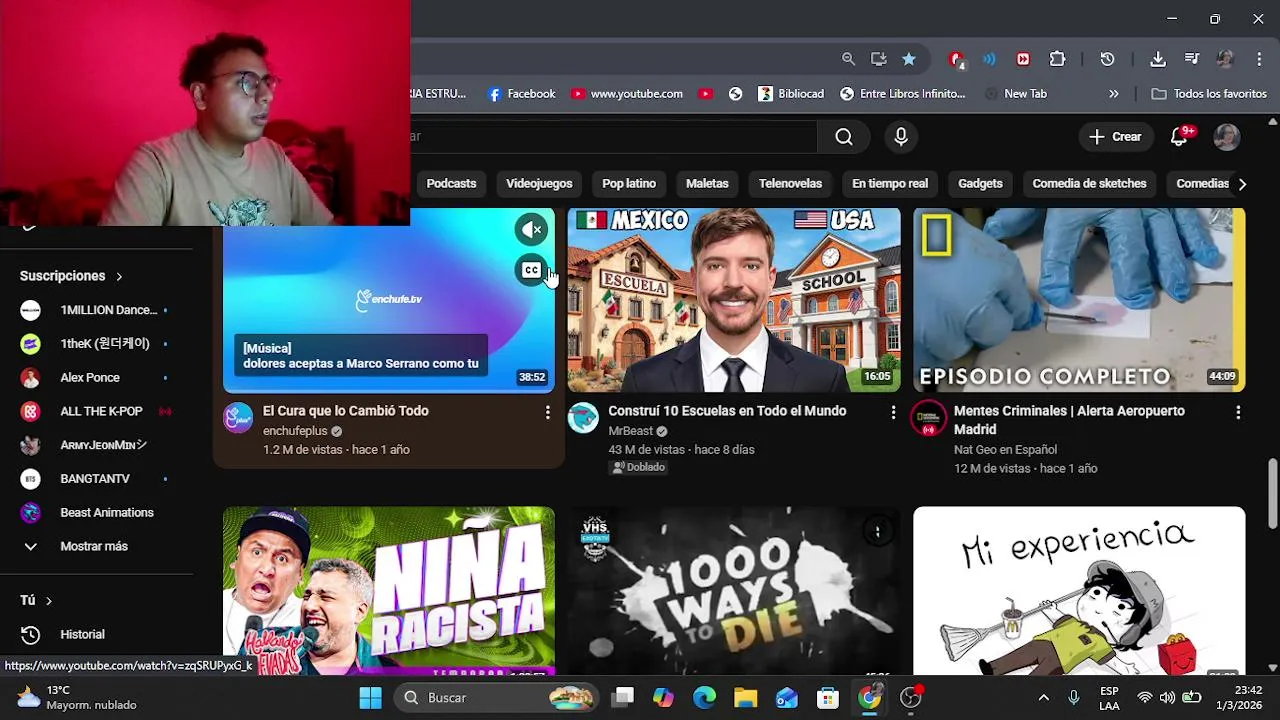This screenshot has width=1280, height=720.
Task: Click the YouTube search magnifier button
Action: [844, 137]
